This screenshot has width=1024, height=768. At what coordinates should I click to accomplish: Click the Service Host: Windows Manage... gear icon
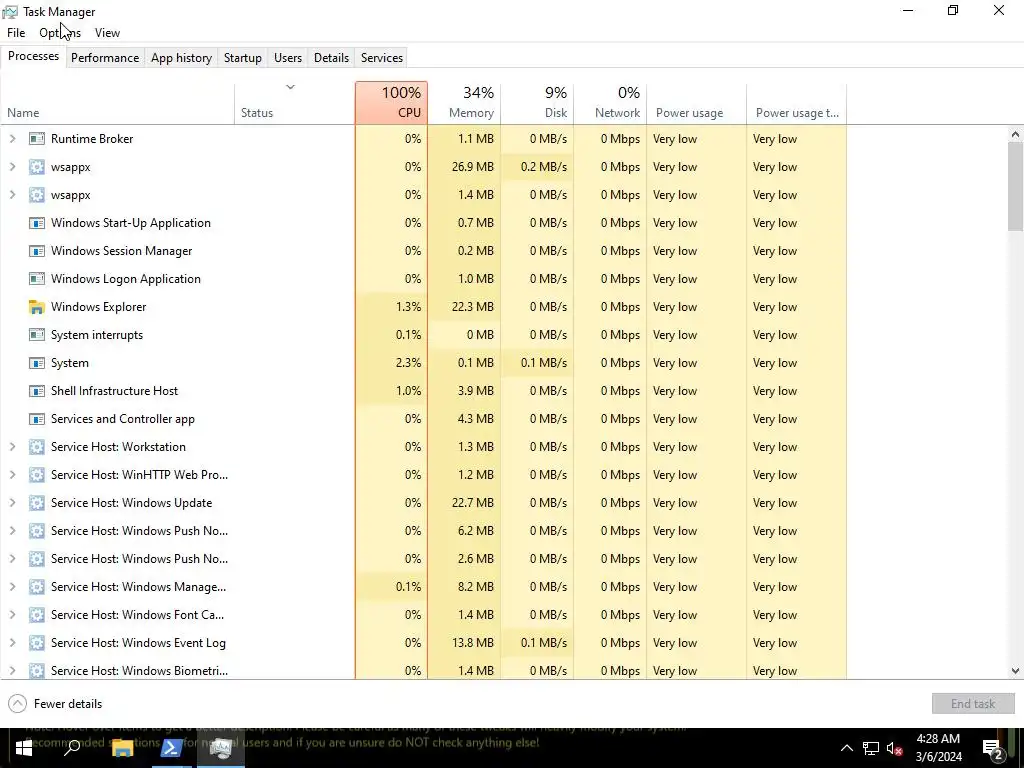[37, 587]
